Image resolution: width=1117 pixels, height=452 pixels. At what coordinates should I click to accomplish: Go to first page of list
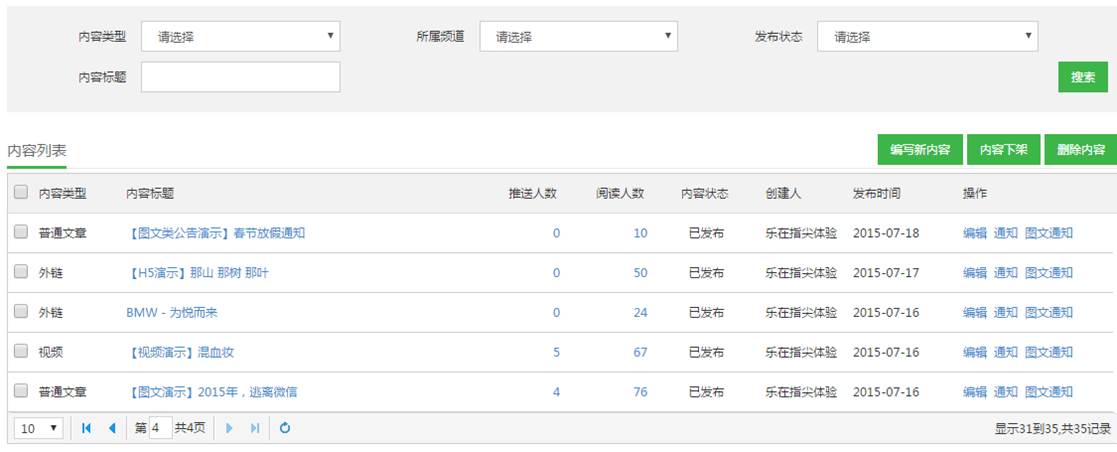[x=87, y=428]
